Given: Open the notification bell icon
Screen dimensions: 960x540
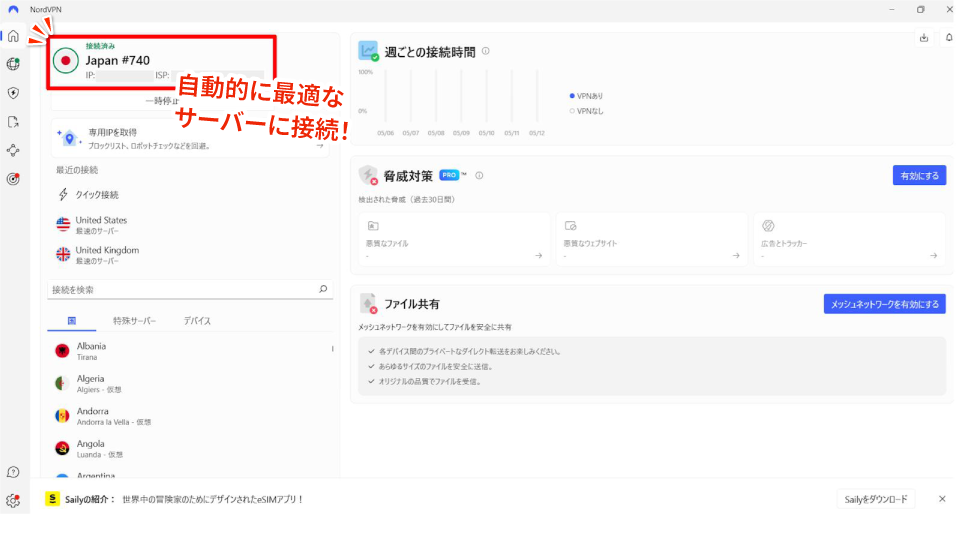Looking at the screenshot, I should 948,38.
